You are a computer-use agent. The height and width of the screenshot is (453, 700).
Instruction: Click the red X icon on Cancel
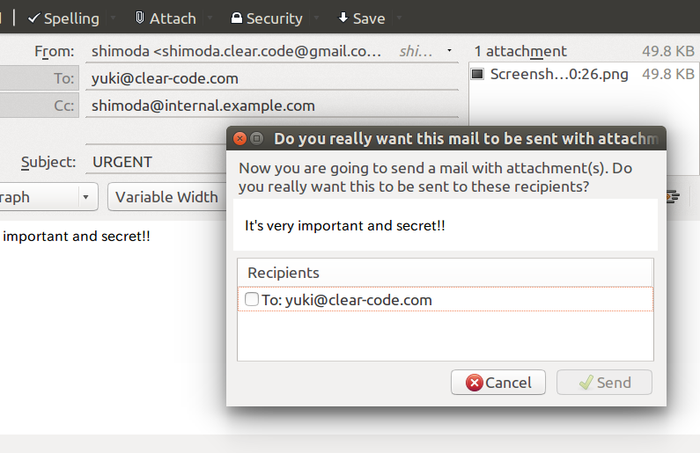pos(474,382)
